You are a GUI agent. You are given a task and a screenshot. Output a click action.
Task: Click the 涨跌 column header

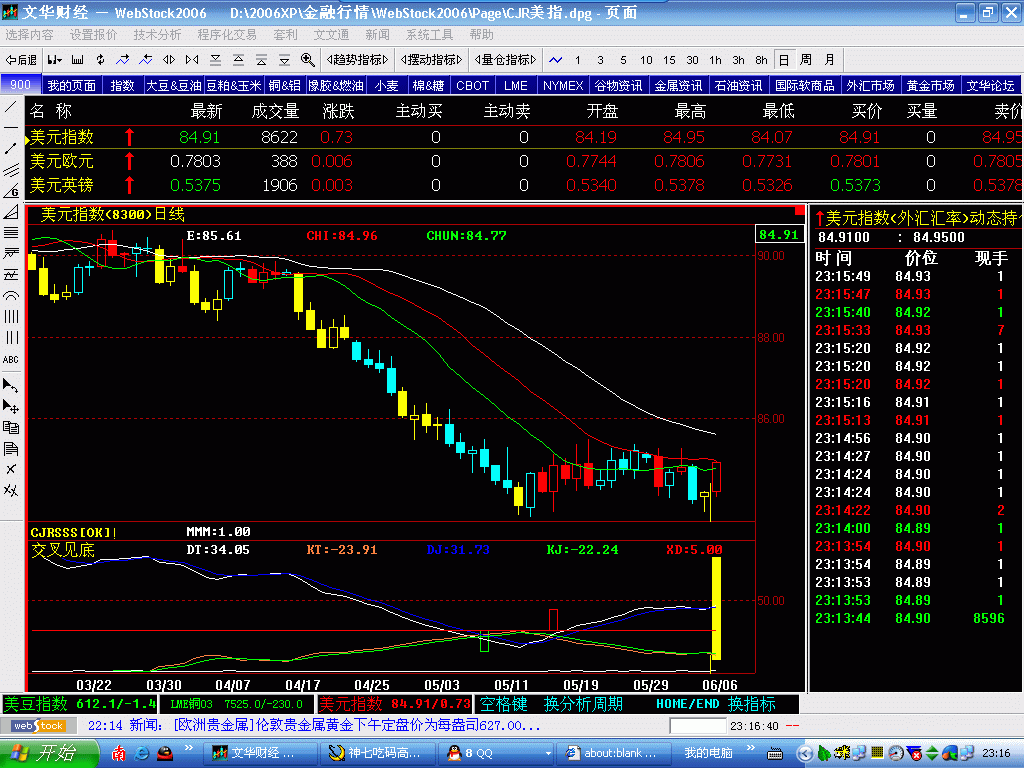[338, 112]
